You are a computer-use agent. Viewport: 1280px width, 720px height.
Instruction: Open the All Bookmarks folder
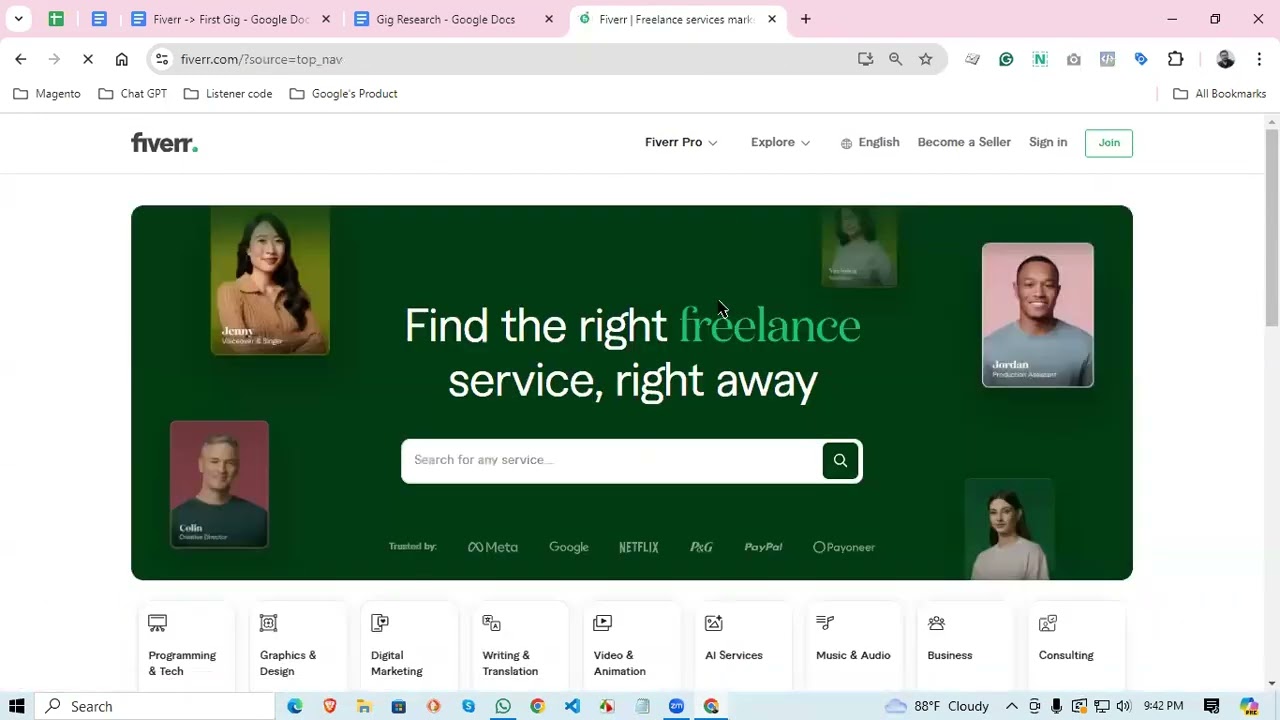pos(1219,94)
